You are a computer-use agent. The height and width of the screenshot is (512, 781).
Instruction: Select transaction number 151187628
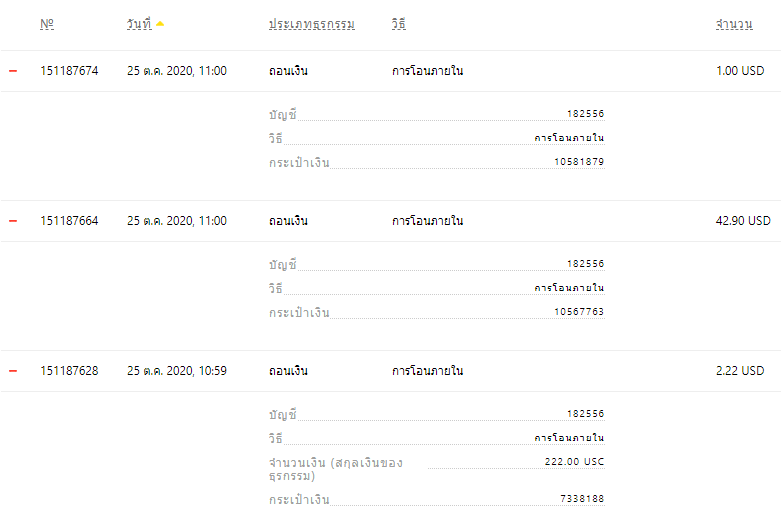point(69,371)
